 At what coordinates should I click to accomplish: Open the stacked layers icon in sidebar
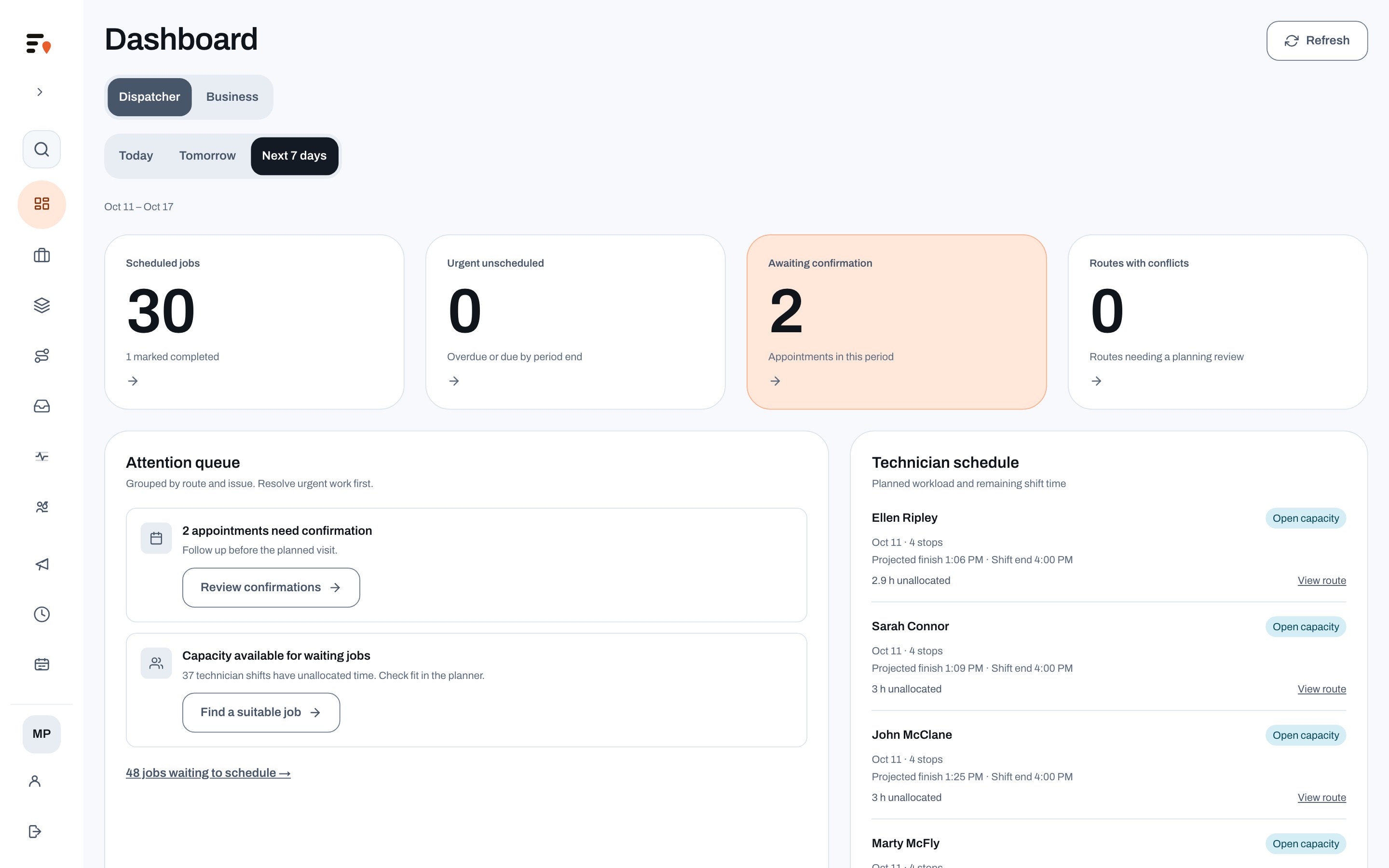pos(41,305)
